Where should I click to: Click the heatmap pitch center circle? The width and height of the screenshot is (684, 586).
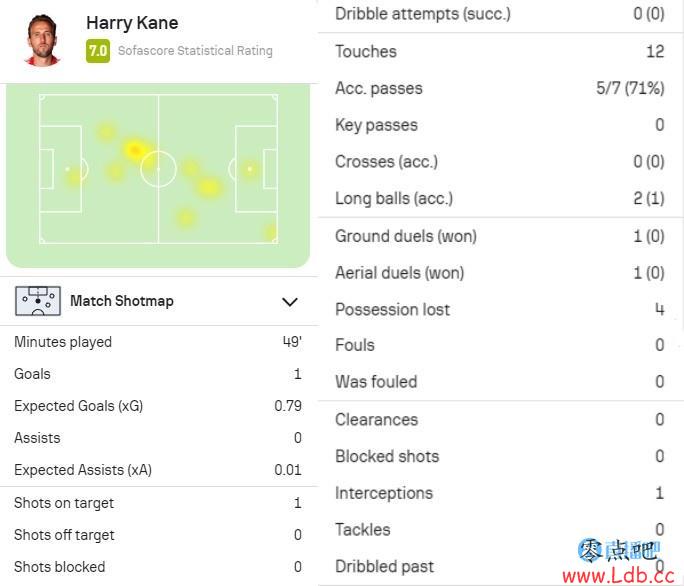[x=158, y=169]
